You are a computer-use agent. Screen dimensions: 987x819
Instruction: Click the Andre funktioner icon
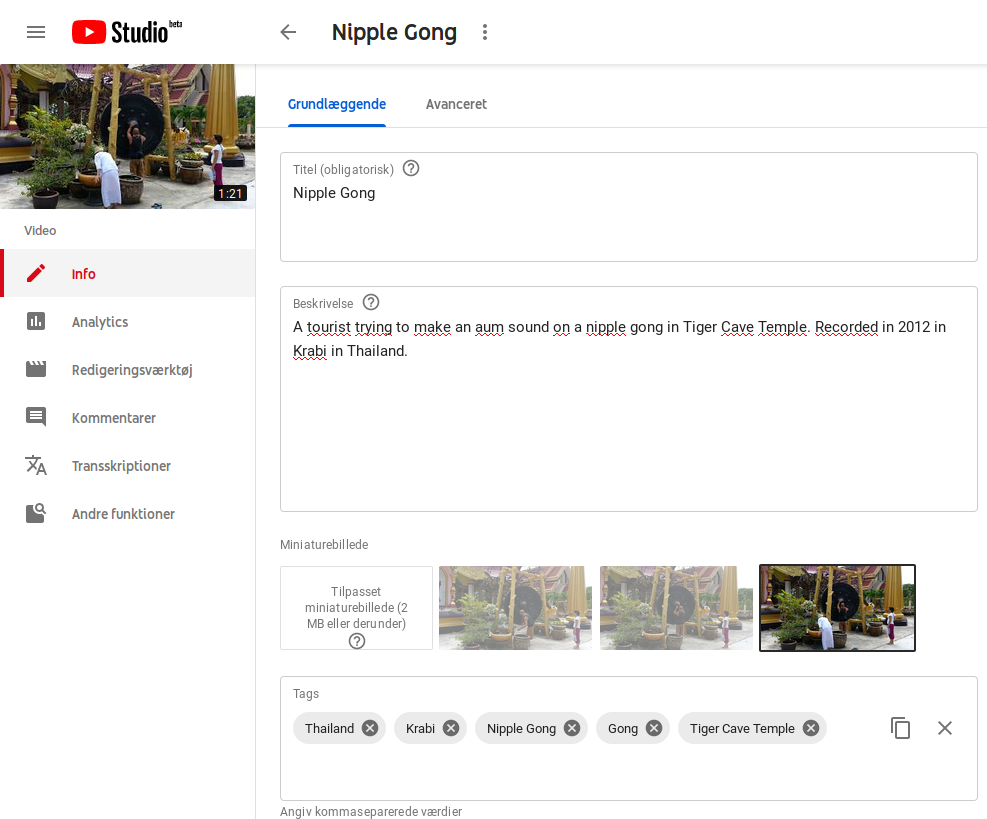coord(36,513)
